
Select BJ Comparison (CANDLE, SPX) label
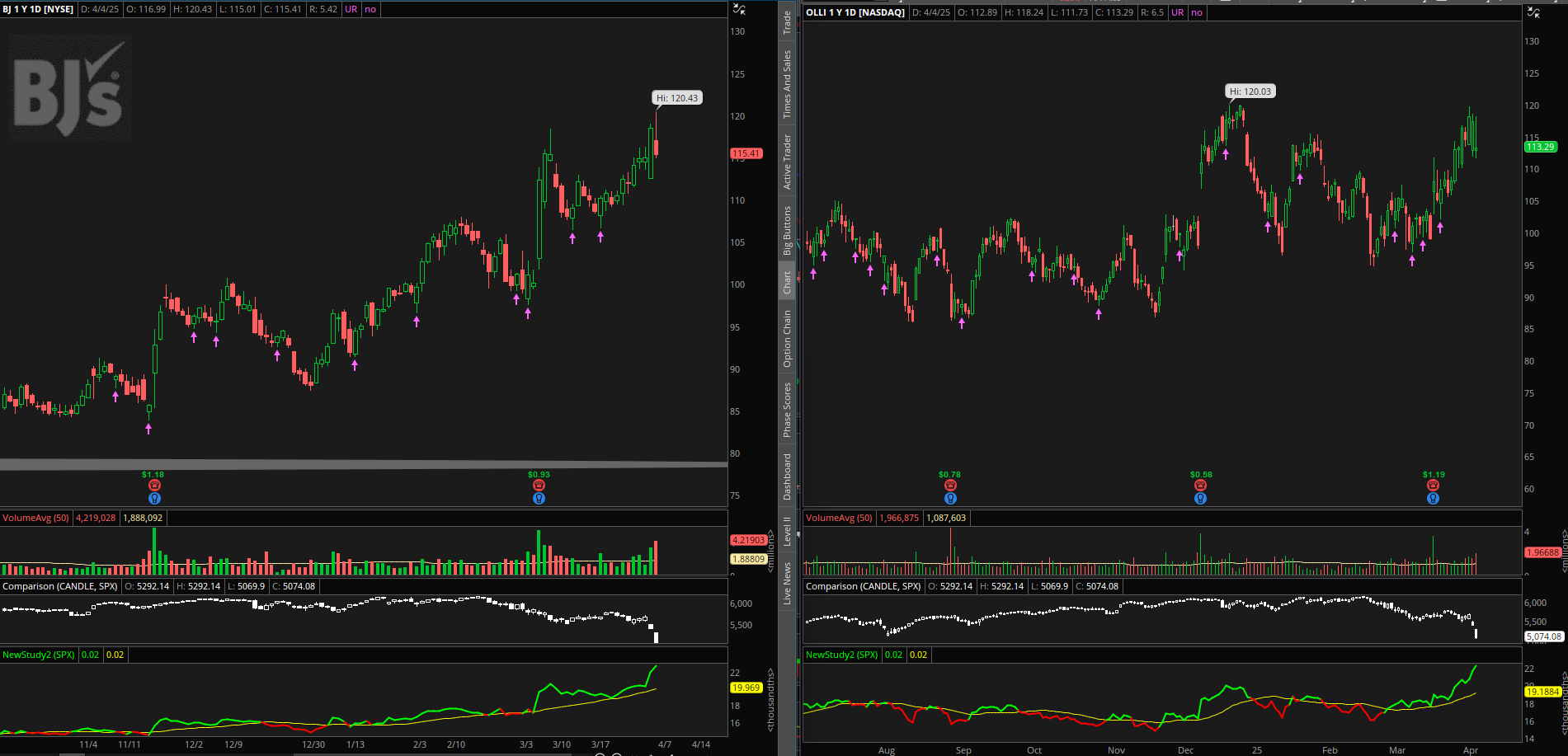(x=60, y=586)
